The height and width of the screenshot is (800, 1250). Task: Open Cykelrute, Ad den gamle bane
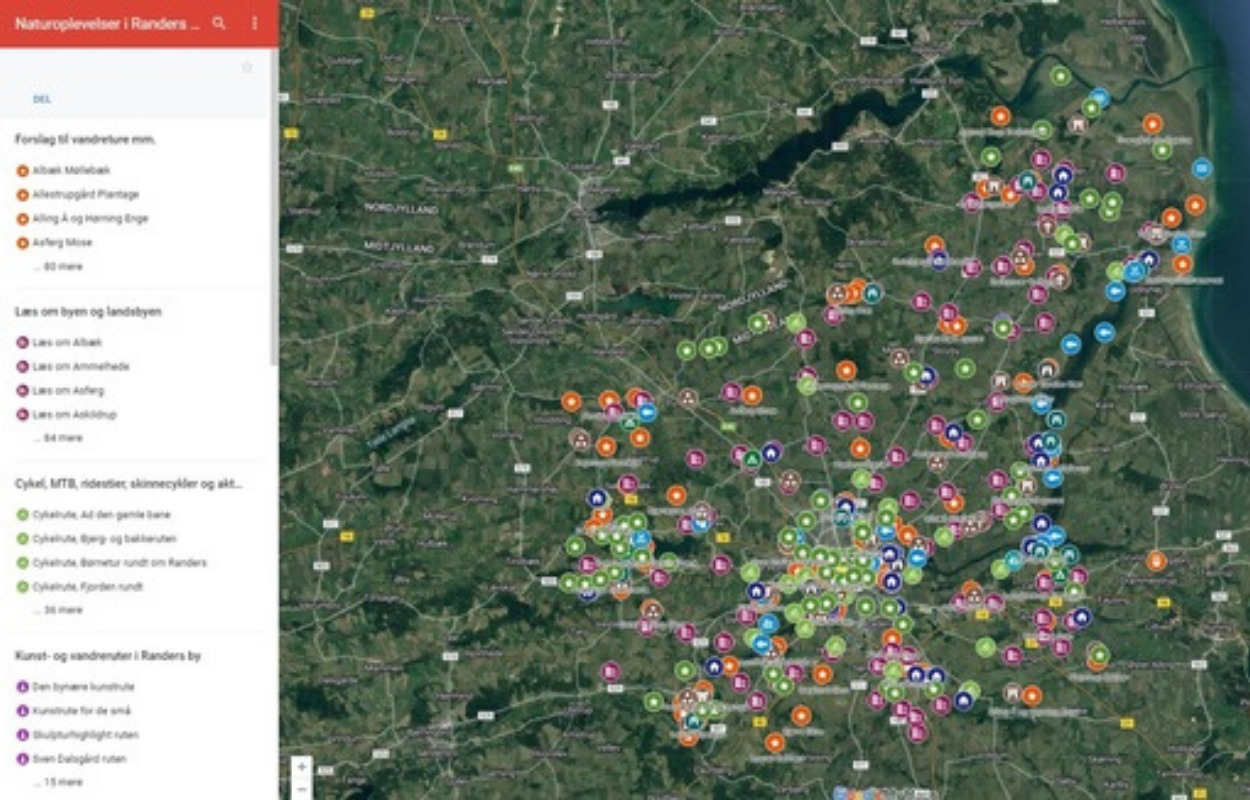click(x=101, y=515)
